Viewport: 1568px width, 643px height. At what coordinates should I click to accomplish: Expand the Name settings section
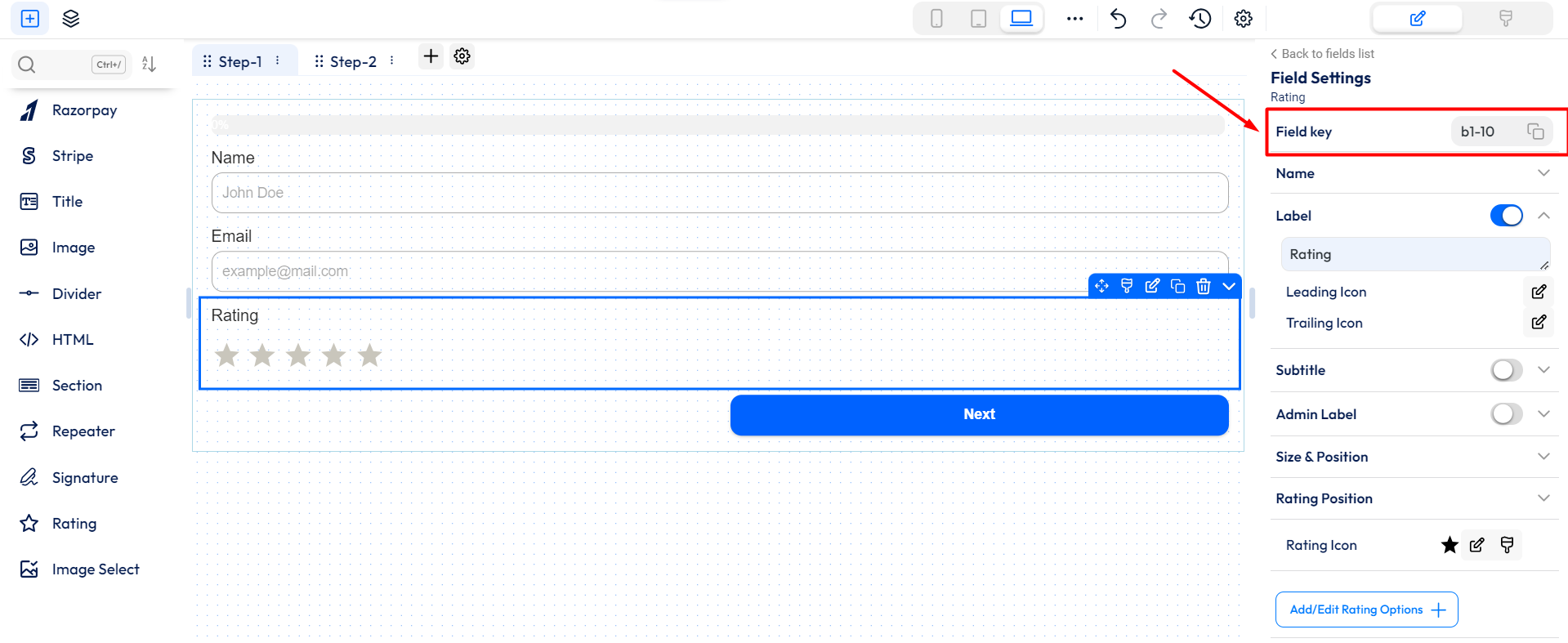[1543, 173]
